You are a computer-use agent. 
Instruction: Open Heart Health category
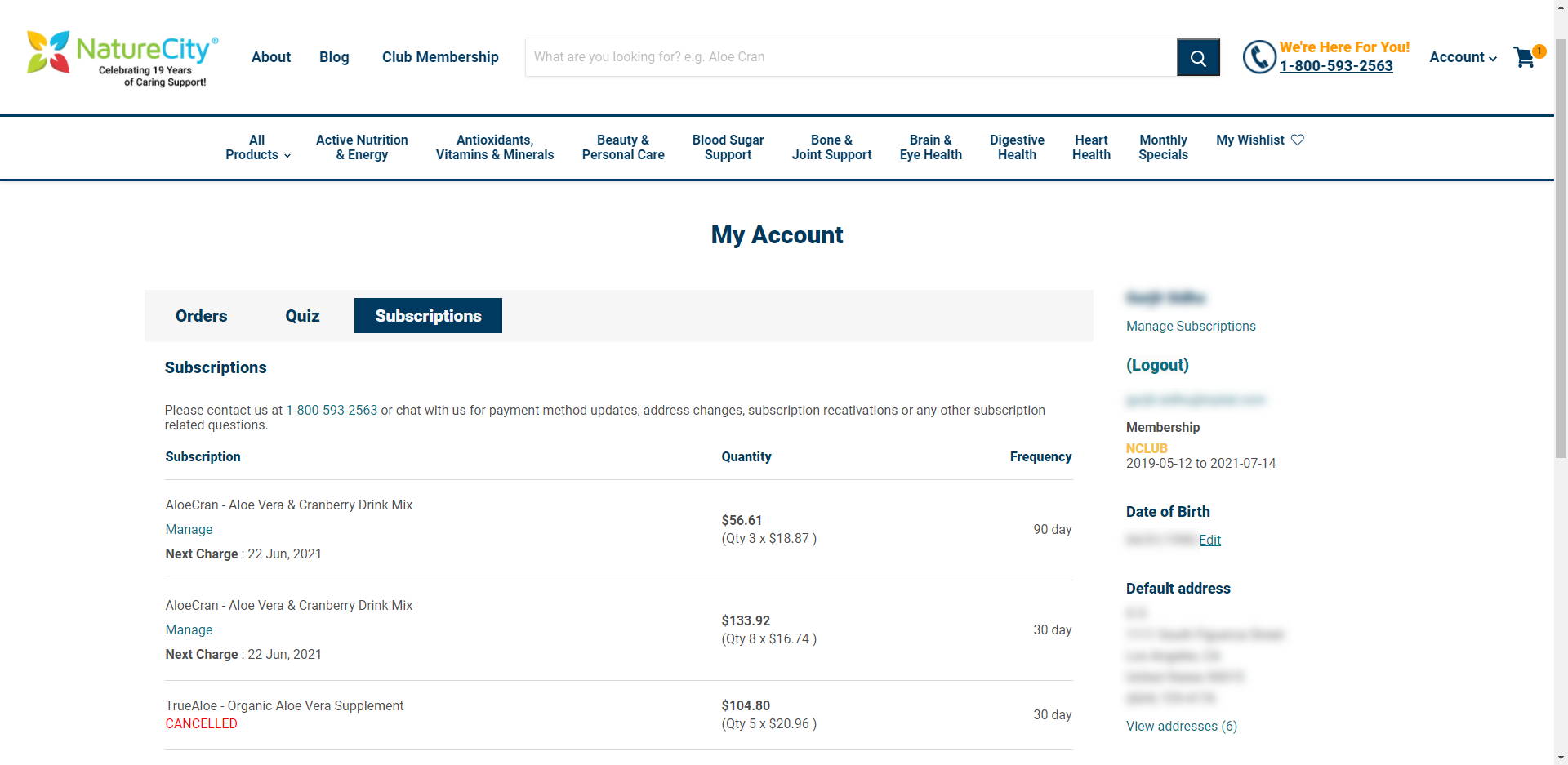click(x=1091, y=147)
